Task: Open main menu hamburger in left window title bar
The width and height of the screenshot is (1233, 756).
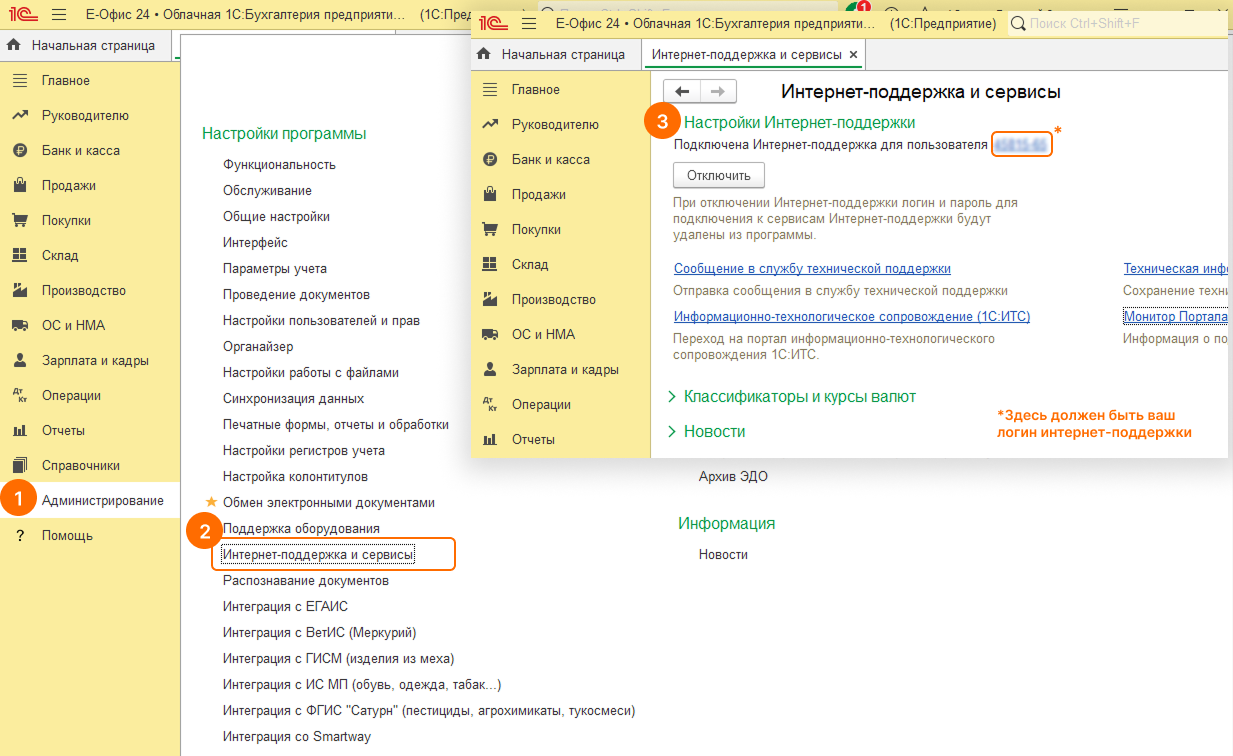Action: [59, 16]
